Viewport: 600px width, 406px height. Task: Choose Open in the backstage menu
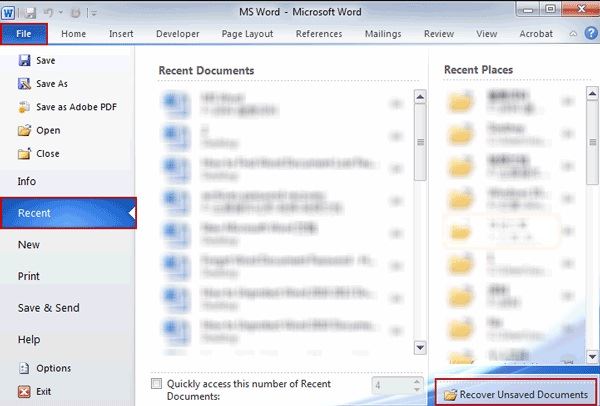pyautogui.click(x=39, y=130)
